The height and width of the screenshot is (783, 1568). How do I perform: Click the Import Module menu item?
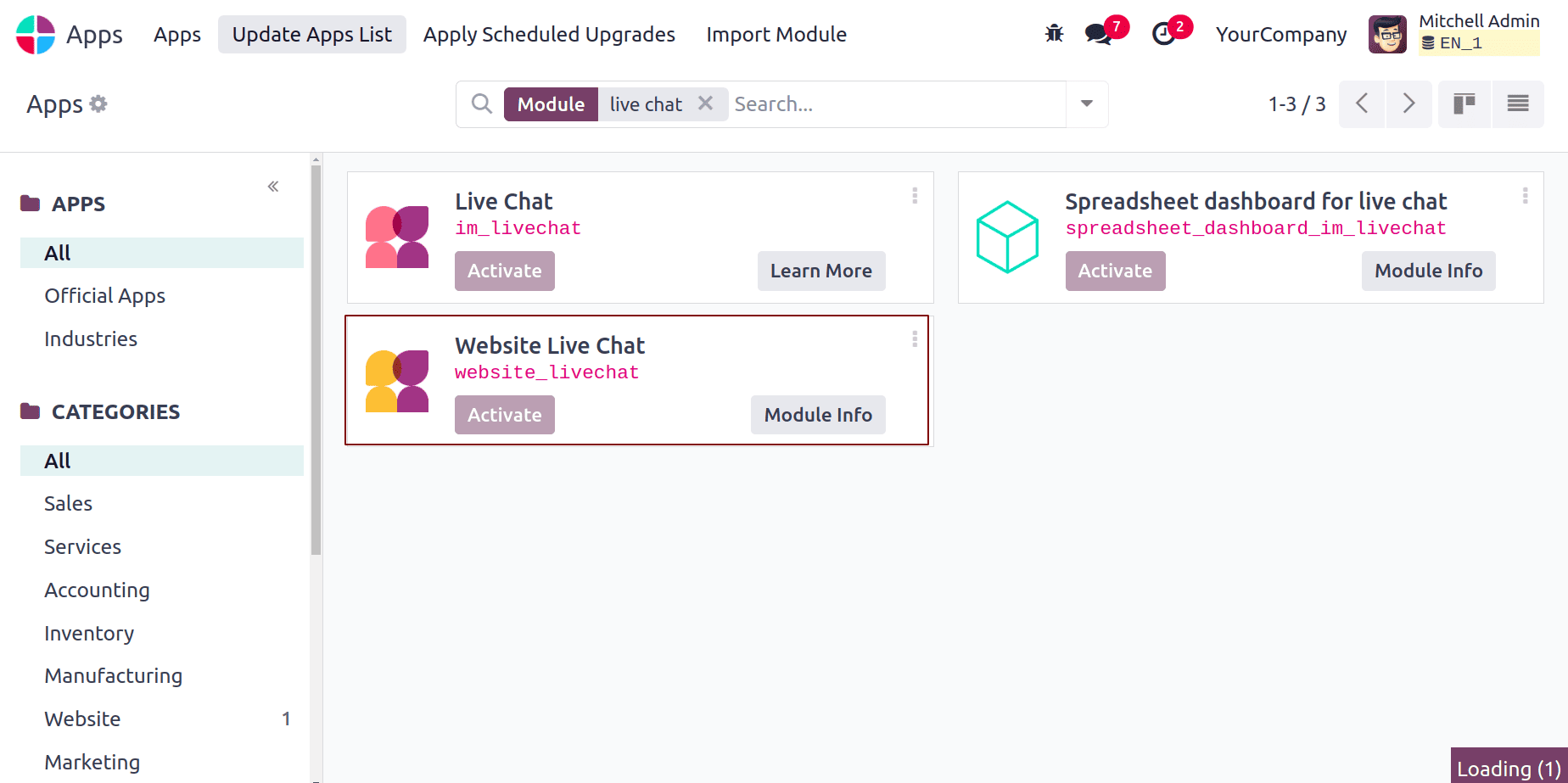pyautogui.click(x=776, y=34)
